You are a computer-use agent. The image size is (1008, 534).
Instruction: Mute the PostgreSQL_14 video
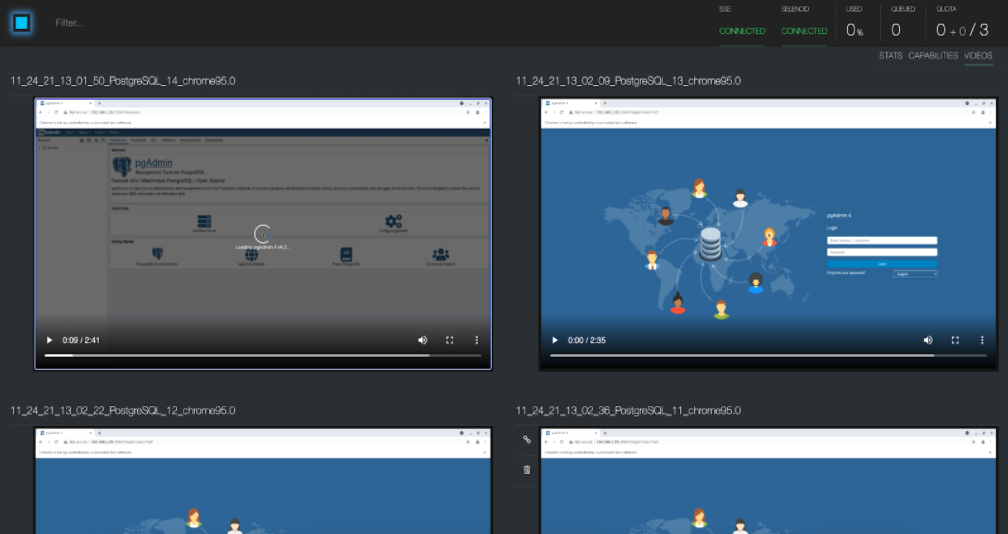422,340
